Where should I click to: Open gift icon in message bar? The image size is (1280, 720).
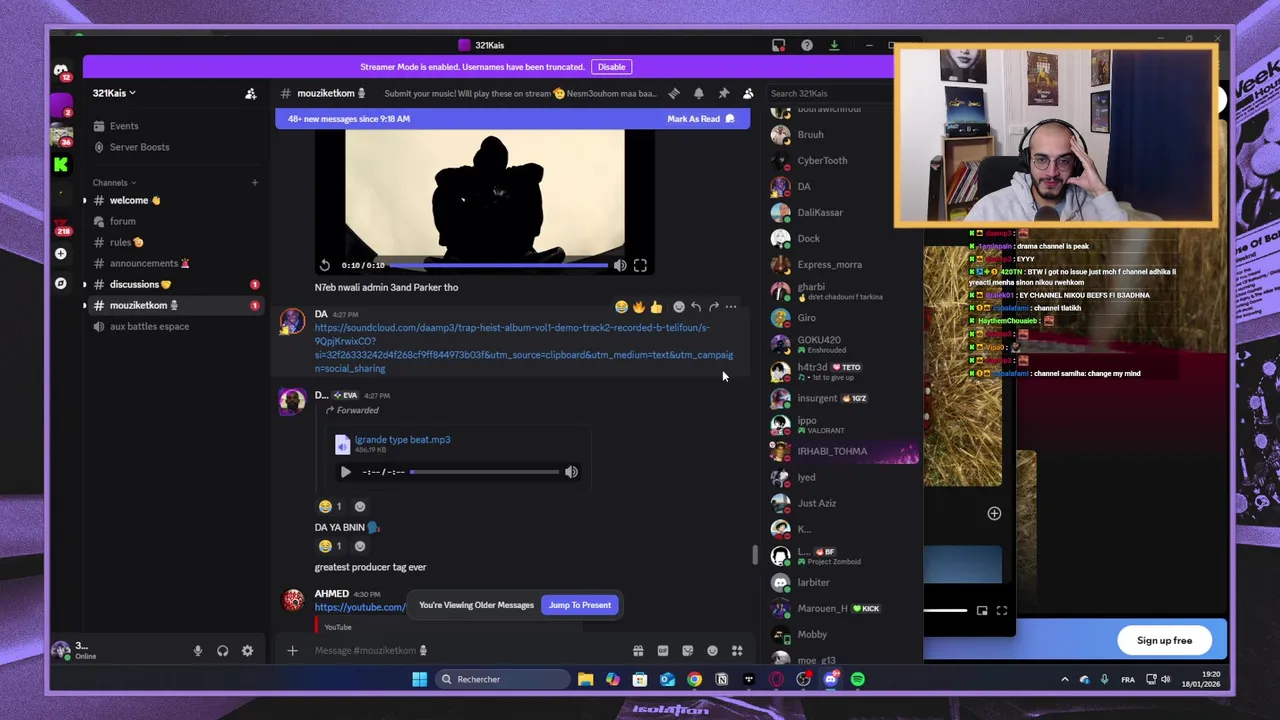coord(638,651)
